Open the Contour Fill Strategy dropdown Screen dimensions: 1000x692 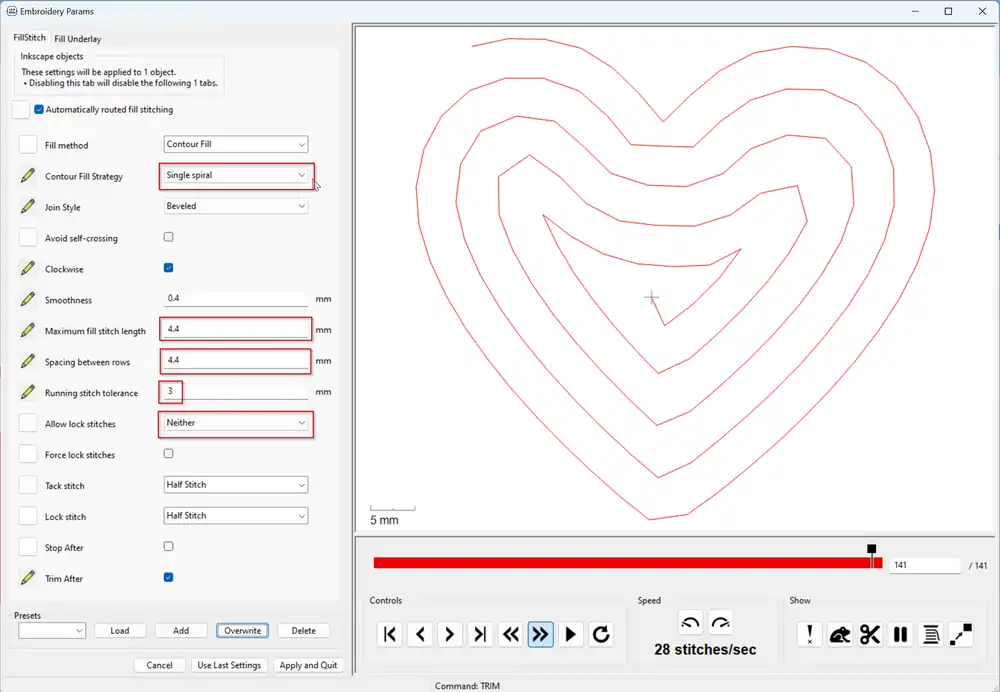tap(236, 176)
